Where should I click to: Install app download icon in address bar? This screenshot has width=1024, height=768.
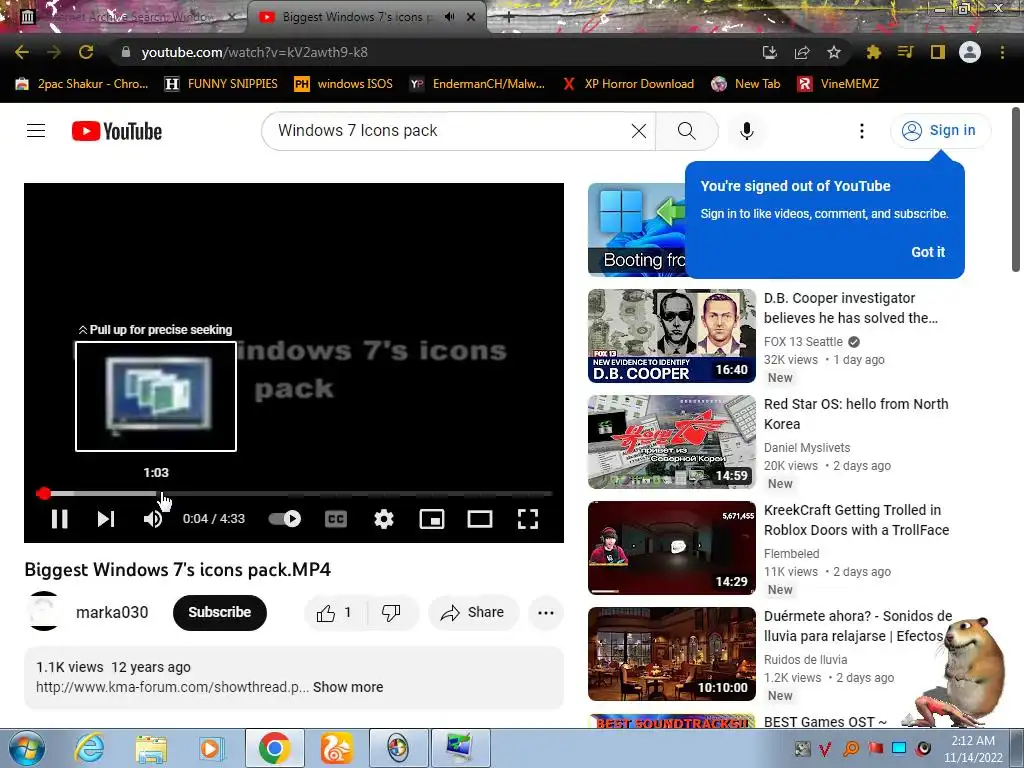tap(770, 52)
